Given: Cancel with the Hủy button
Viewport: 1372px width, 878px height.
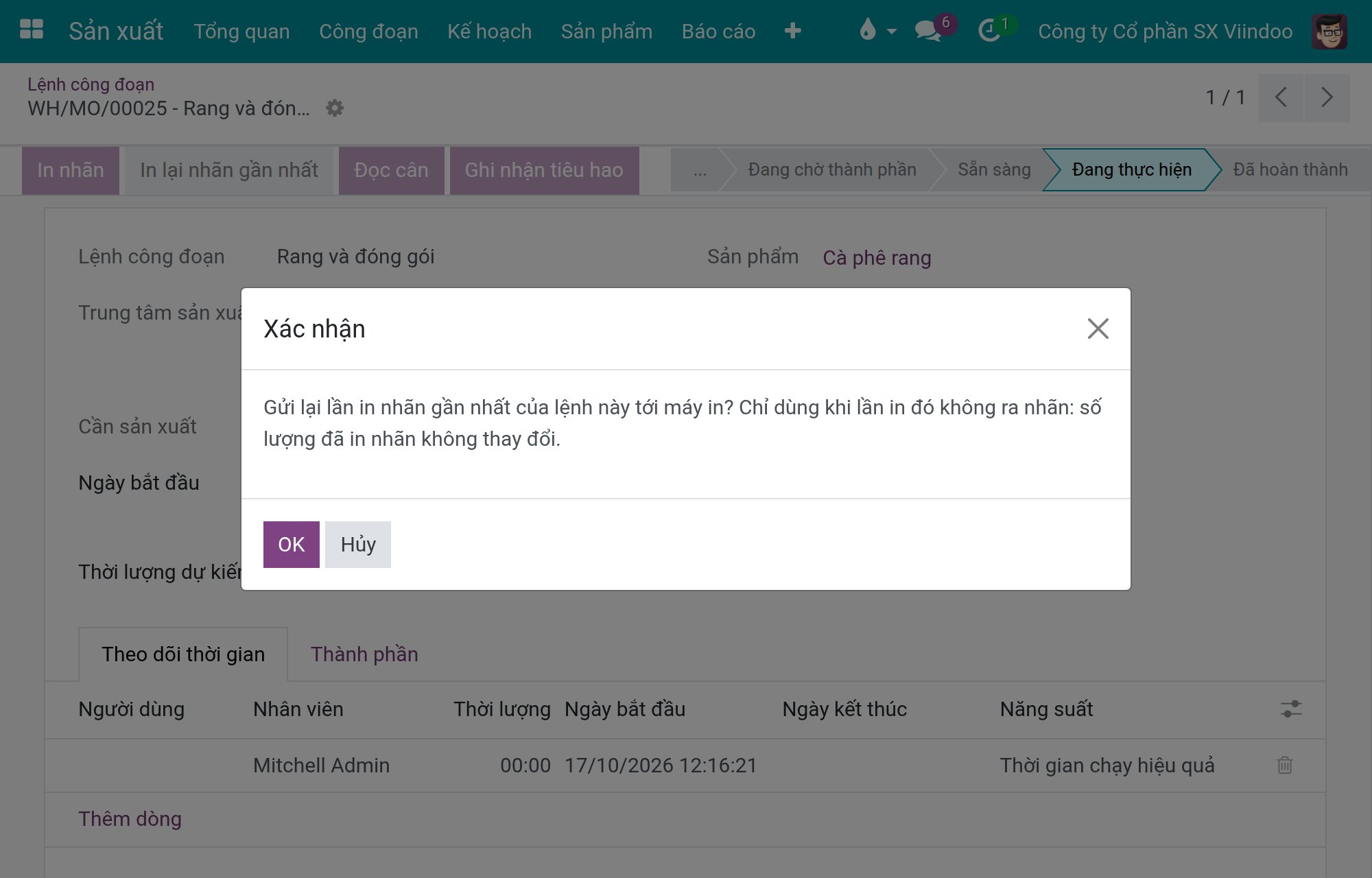Looking at the screenshot, I should [358, 545].
